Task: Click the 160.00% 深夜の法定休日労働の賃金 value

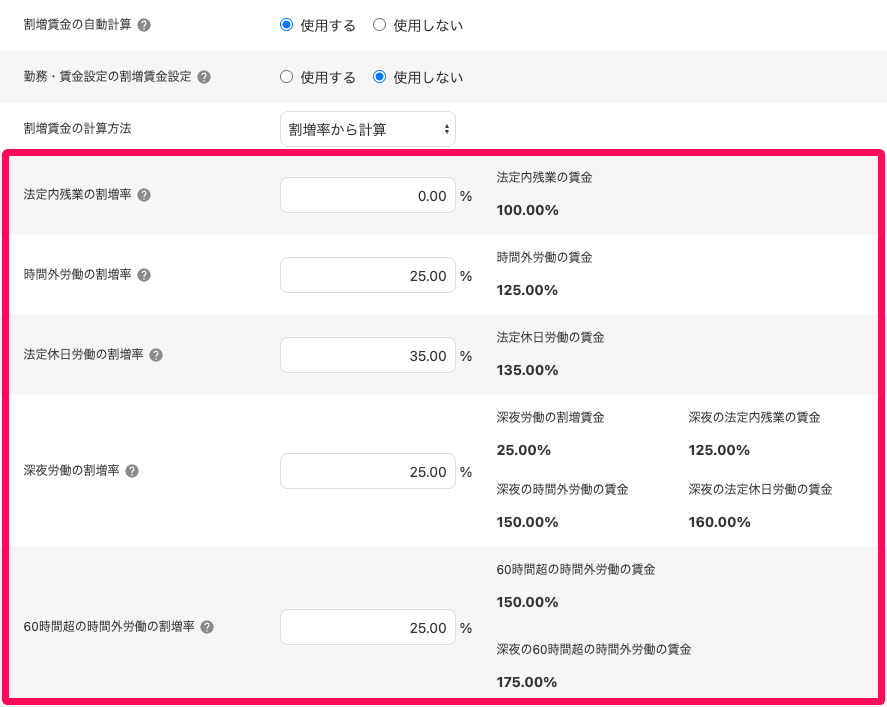Action: (x=719, y=522)
